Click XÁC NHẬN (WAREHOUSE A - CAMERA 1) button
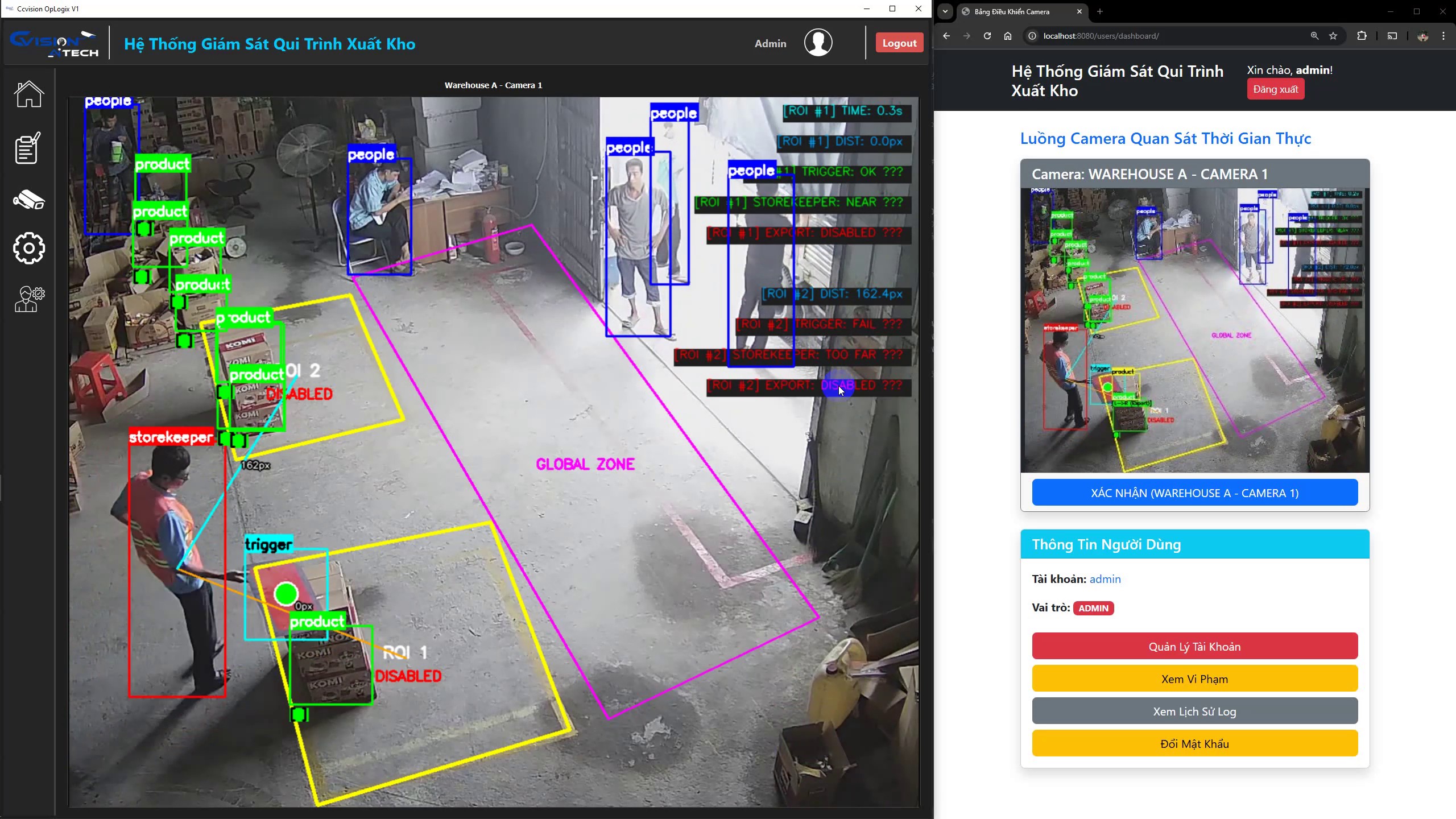Screen dimensions: 1456x819 coord(1194,493)
